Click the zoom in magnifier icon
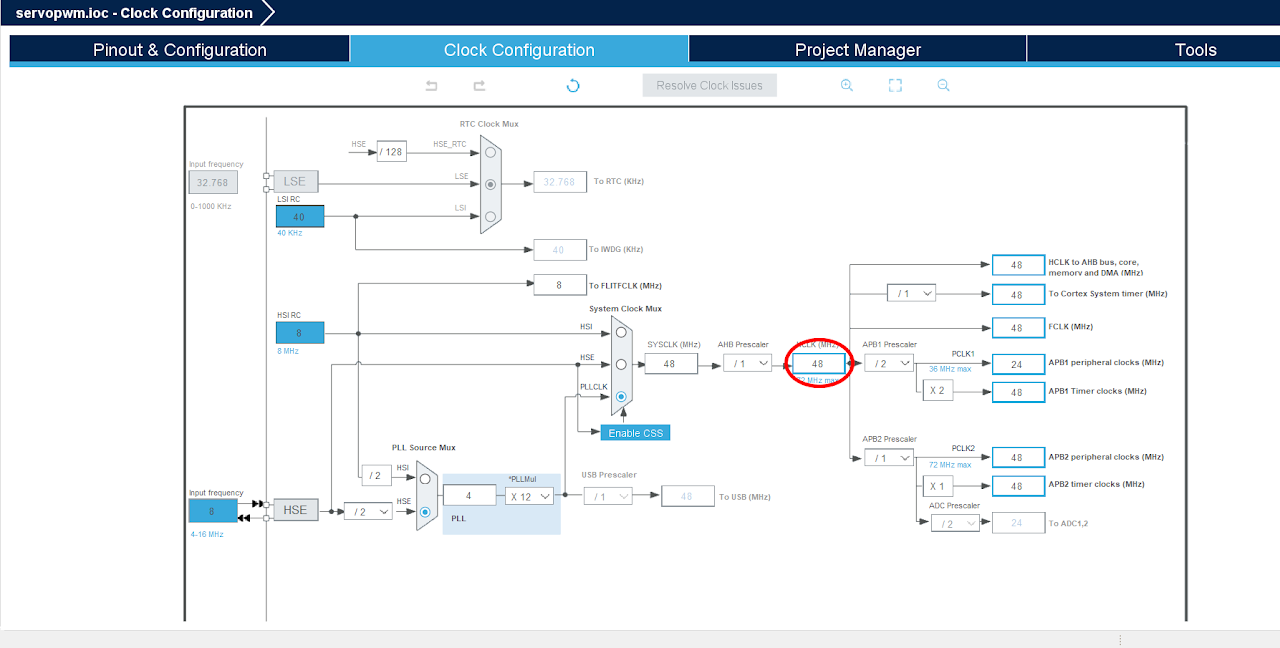The width and height of the screenshot is (1280, 648). 847,86
